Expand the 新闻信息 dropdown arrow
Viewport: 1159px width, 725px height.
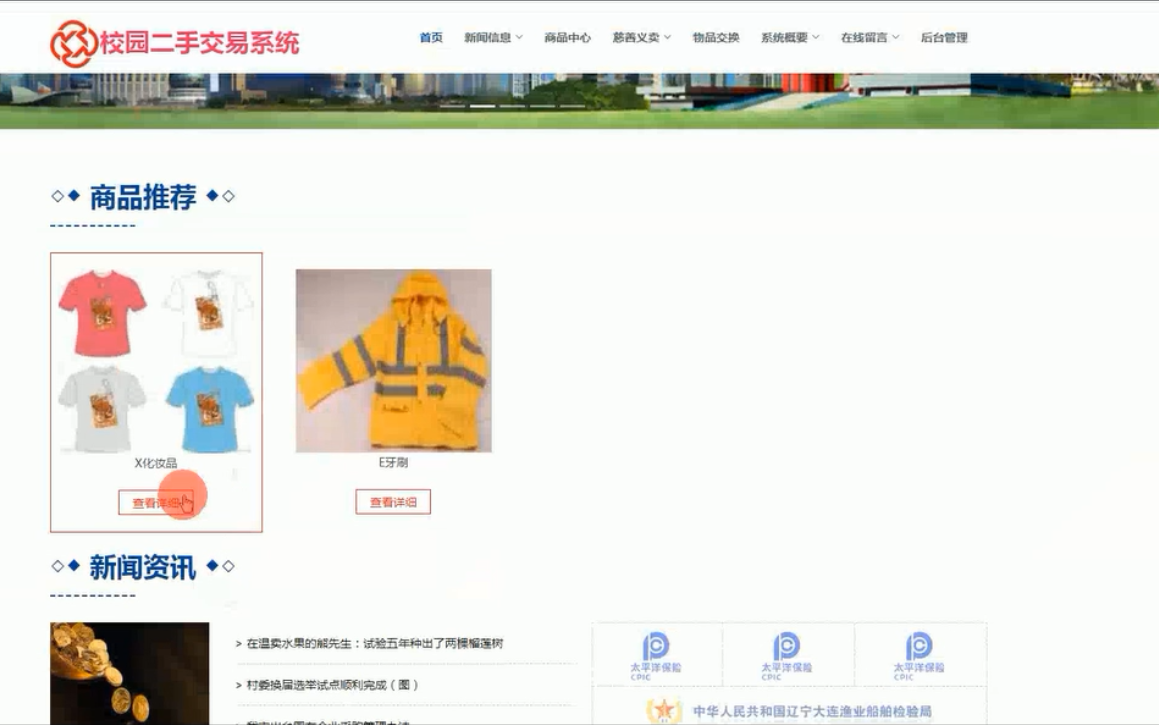pyautogui.click(x=519, y=37)
